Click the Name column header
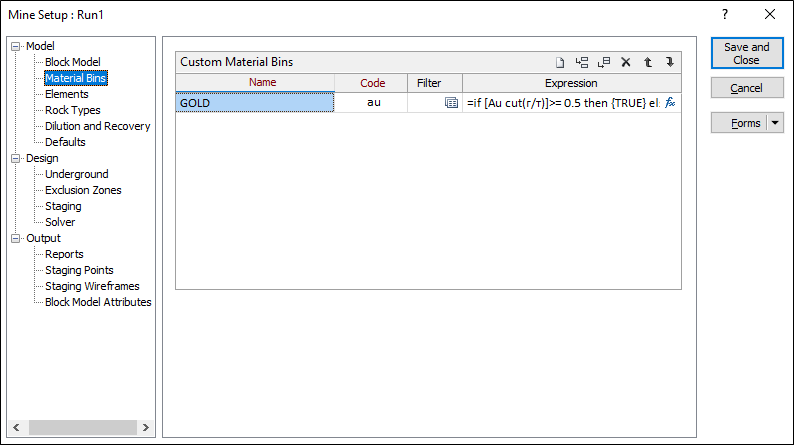This screenshot has width=794, height=445. [255, 83]
